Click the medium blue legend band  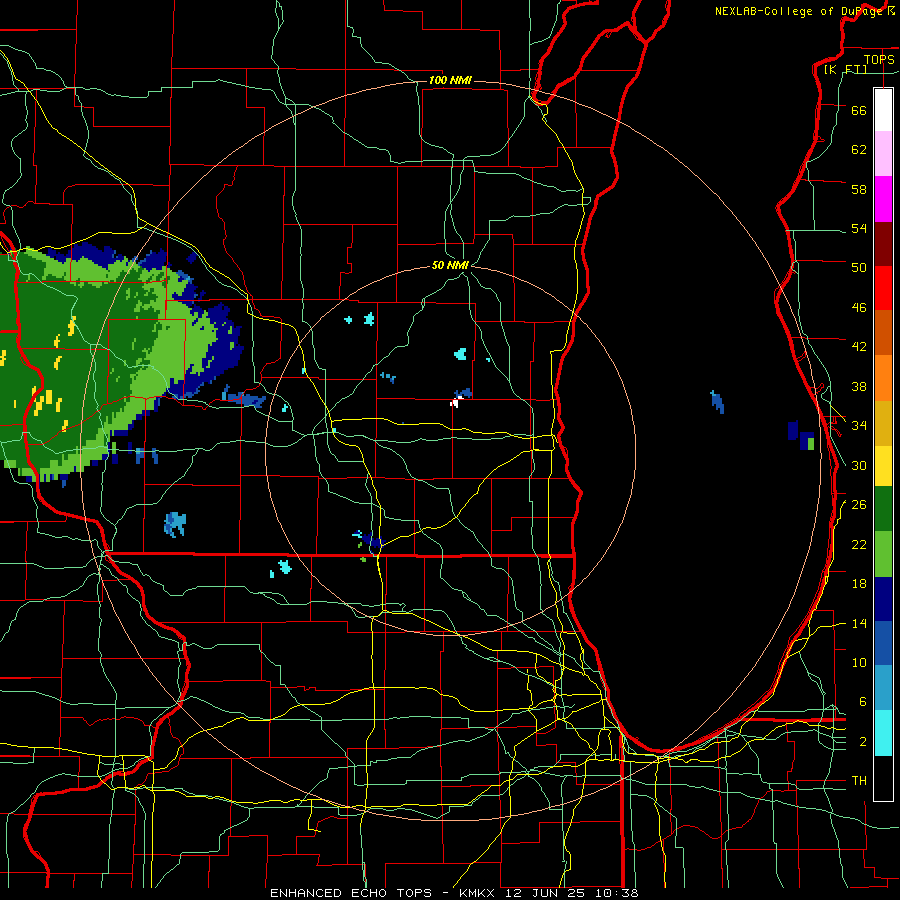pyautogui.click(x=883, y=643)
